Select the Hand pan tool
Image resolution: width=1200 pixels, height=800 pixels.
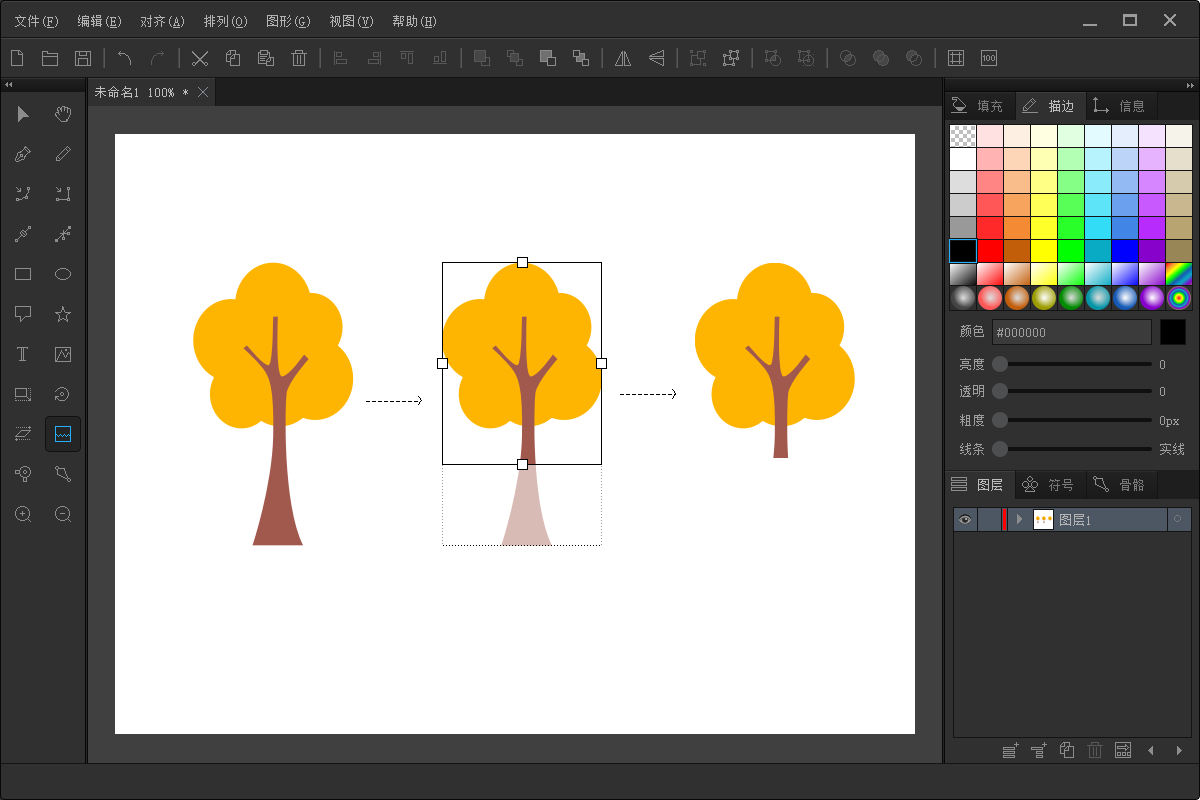click(63, 114)
